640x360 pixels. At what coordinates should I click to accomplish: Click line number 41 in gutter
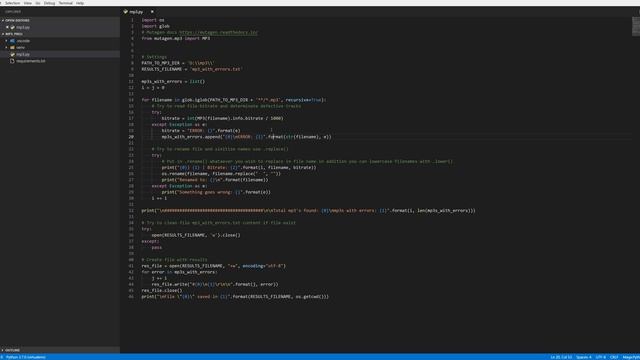pos(131,266)
